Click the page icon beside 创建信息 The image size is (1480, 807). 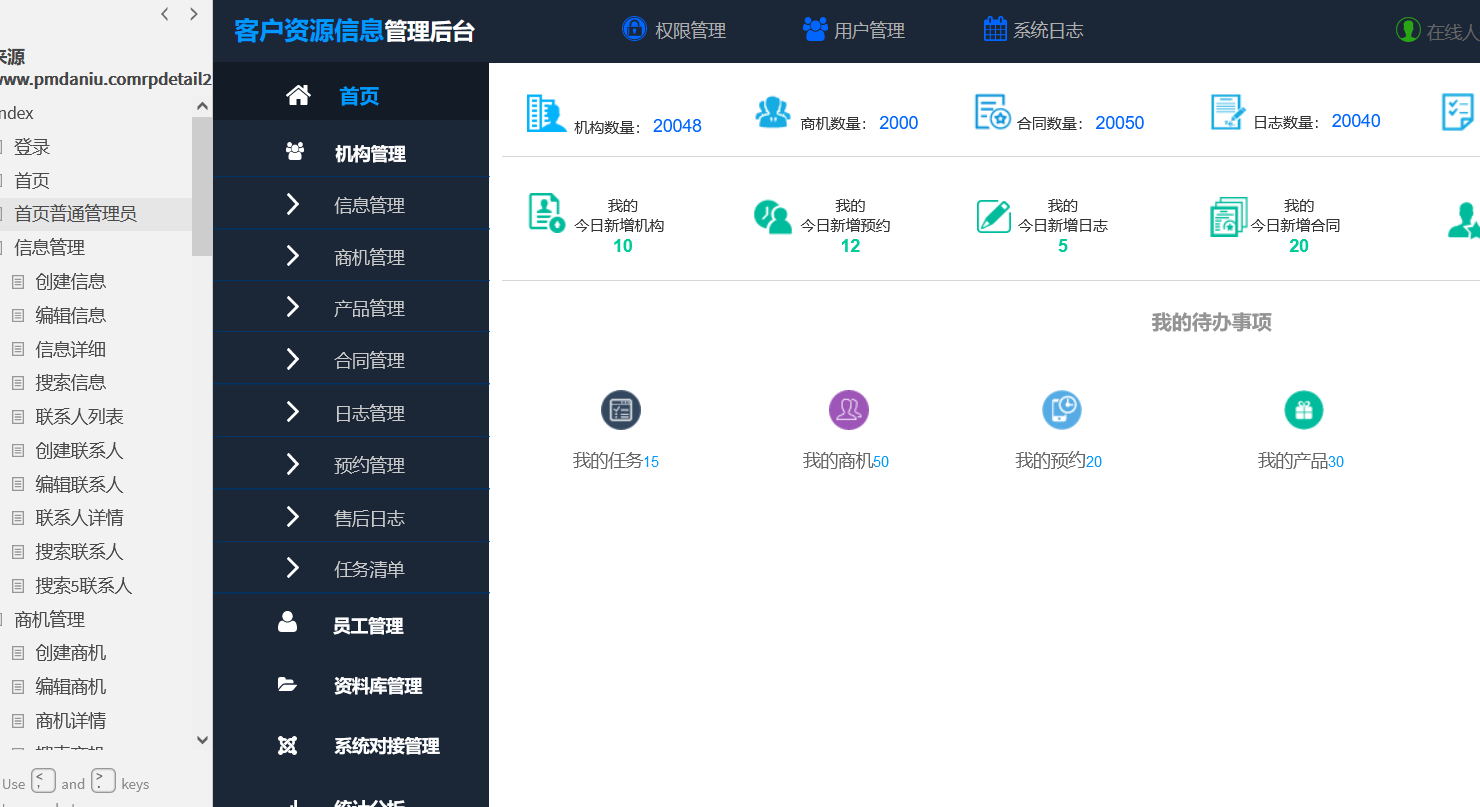click(17, 282)
